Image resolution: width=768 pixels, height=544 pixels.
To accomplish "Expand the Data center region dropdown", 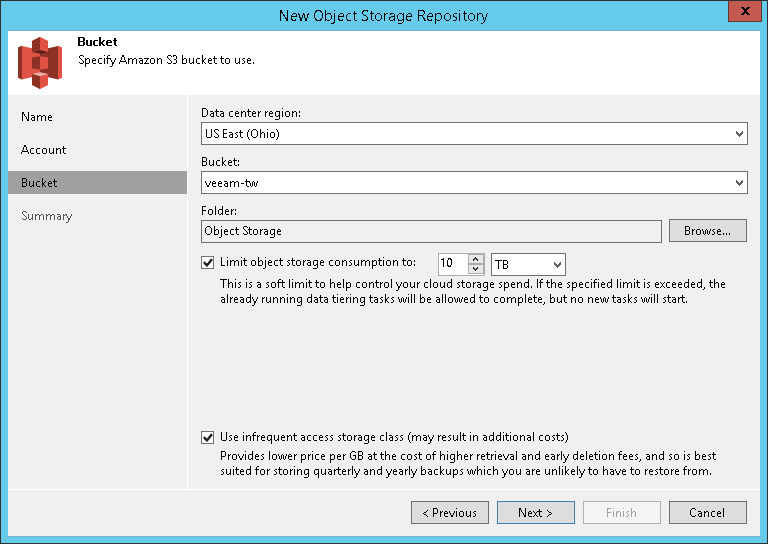I will [x=739, y=133].
